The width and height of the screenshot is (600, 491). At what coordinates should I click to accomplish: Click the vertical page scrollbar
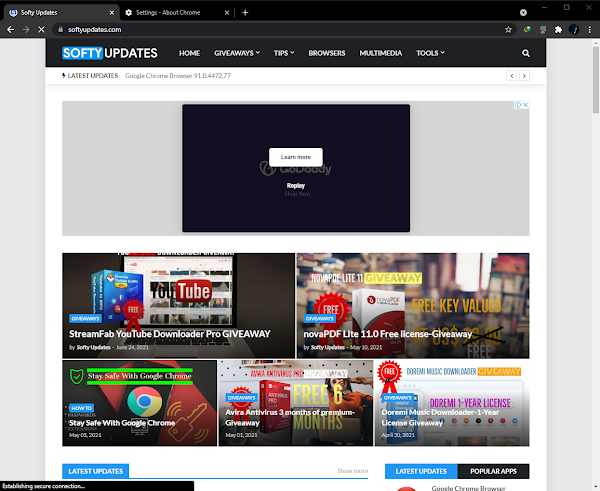596,80
